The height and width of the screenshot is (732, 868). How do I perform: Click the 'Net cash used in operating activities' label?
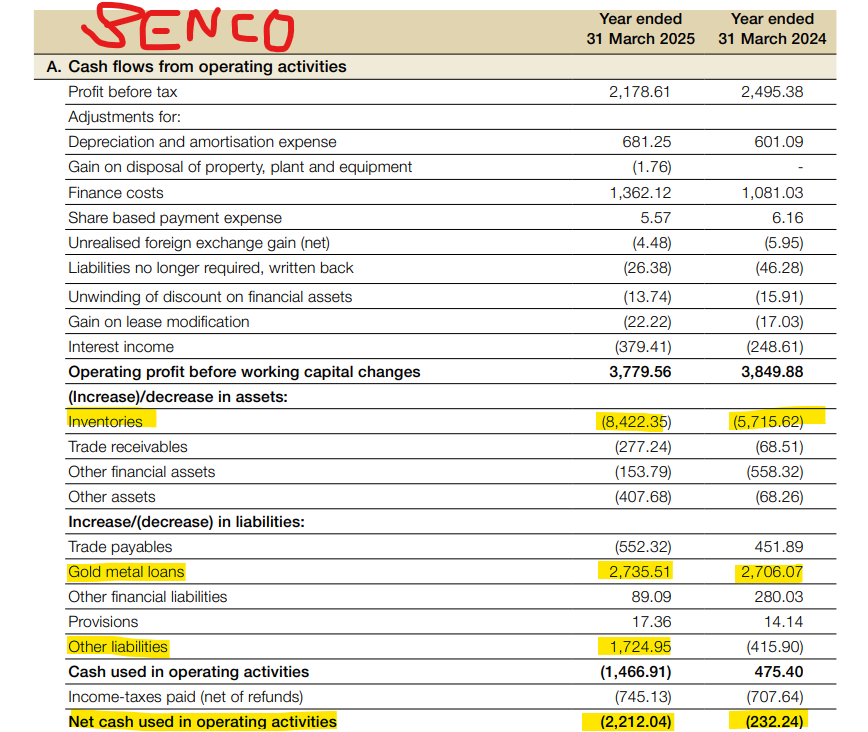(x=202, y=721)
